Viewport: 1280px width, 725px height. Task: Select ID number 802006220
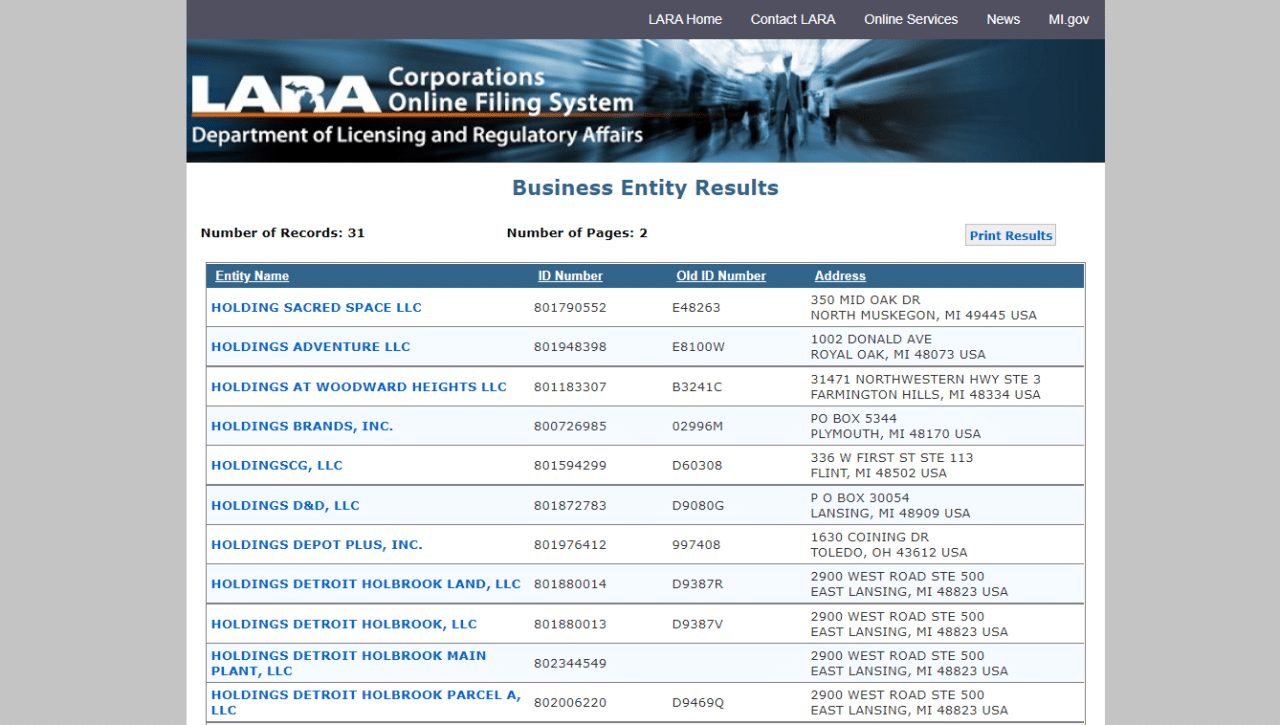570,703
